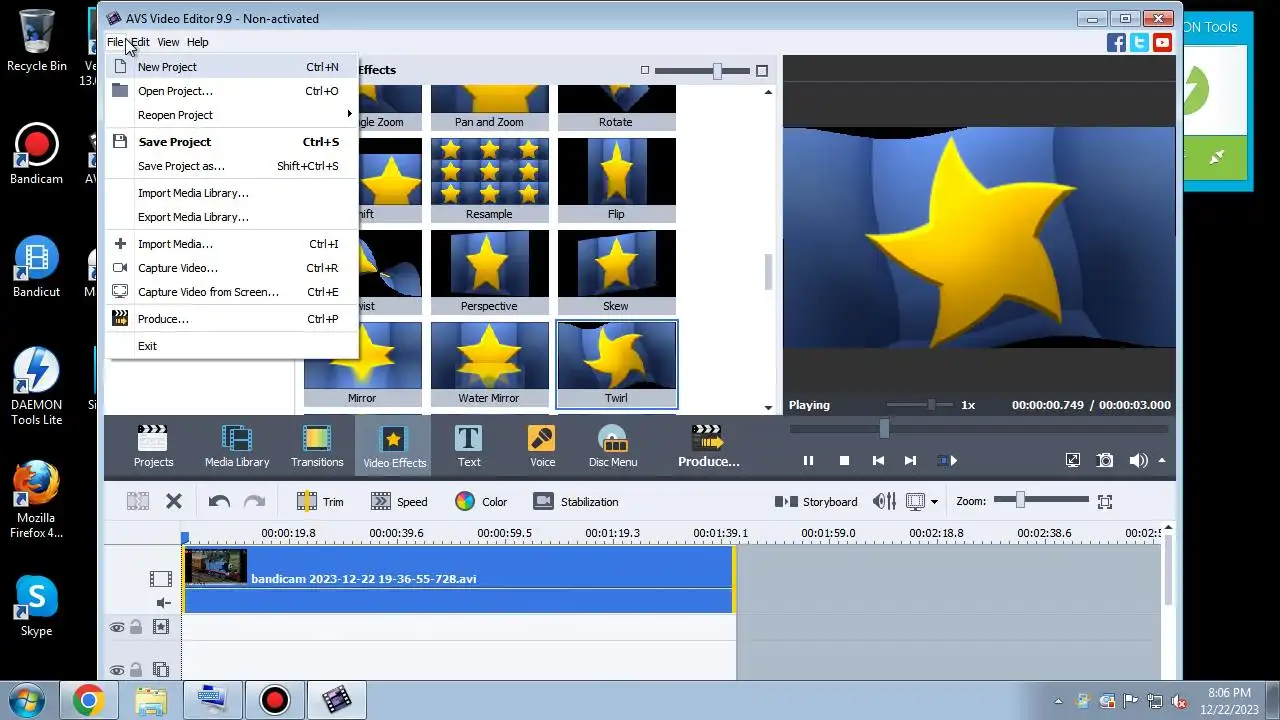This screenshot has width=1280, height=720.
Task: Expand the volume arrow next to the speaker
Action: tap(1161, 460)
